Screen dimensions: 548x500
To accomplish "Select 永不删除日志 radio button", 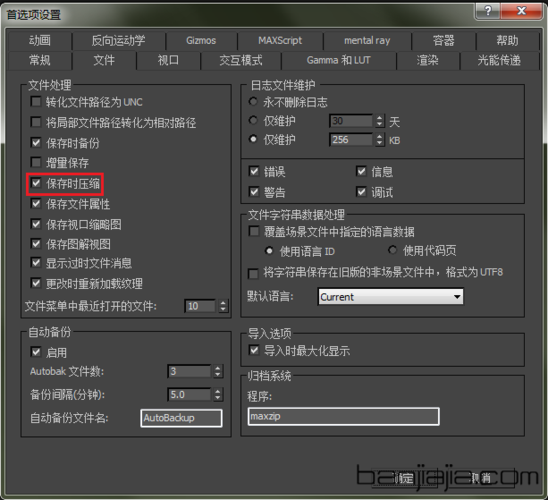I will pyautogui.click(x=253, y=102).
